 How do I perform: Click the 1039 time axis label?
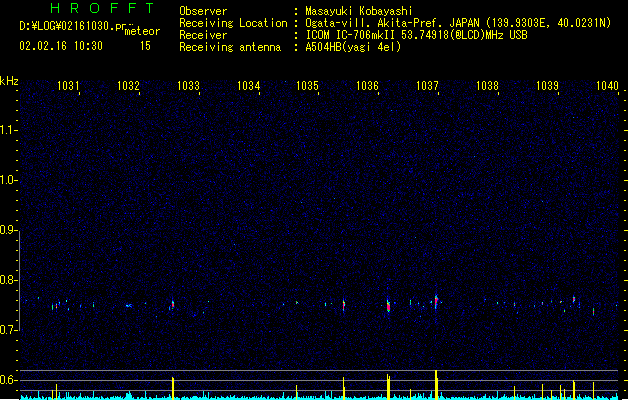tap(547, 85)
